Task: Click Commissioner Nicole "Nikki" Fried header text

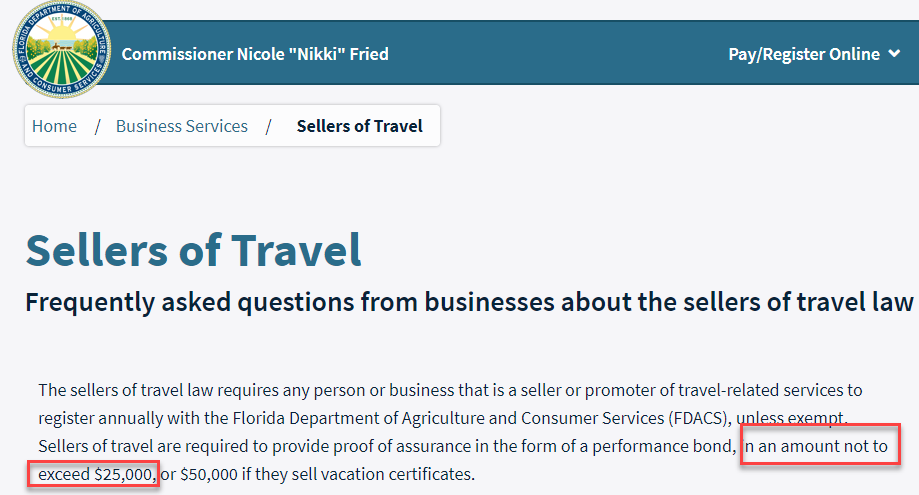Action: [255, 54]
